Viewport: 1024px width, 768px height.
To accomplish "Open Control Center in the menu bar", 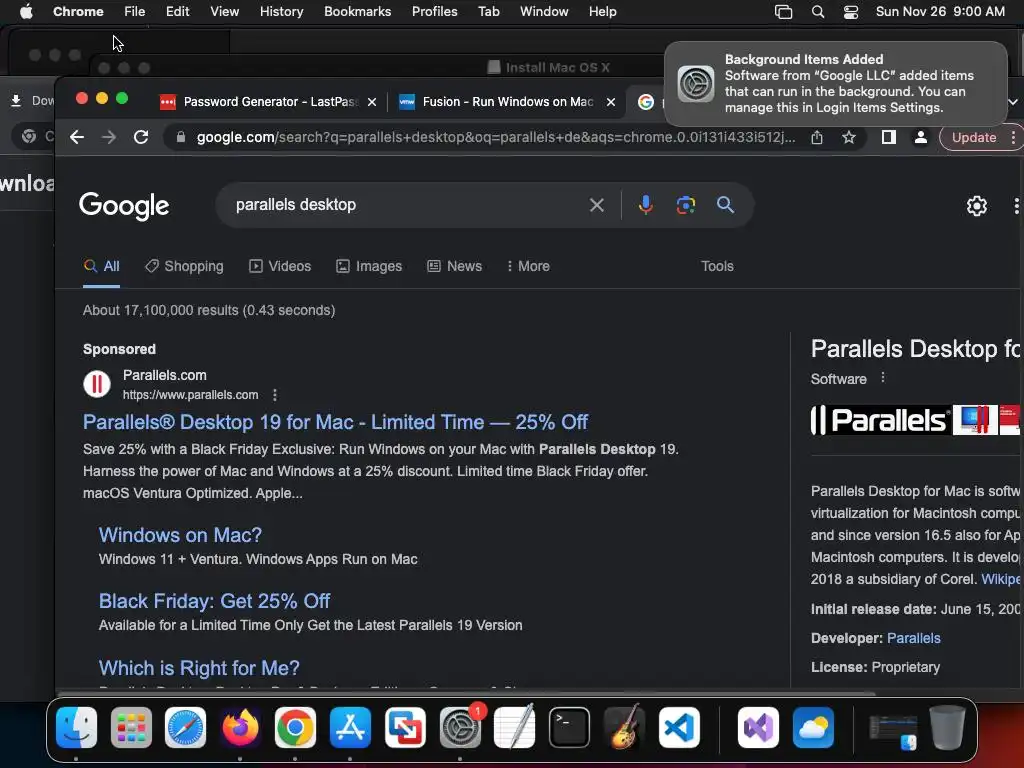I will pyautogui.click(x=851, y=12).
